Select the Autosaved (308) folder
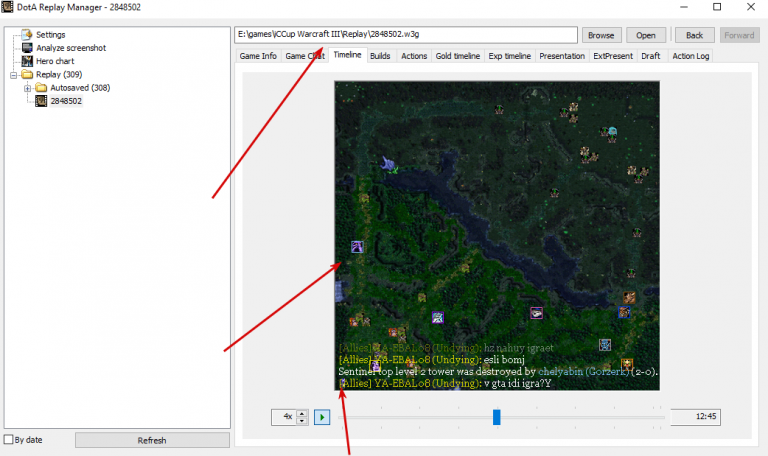Screen dimensions: 768x456 pos(80,88)
